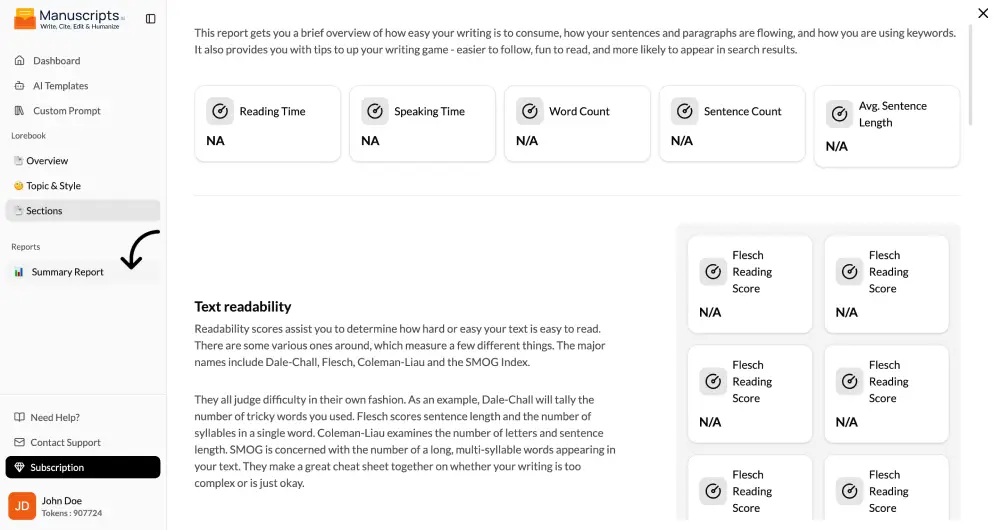
Task: Click the Avg. Sentence Length gauge icon
Action: (839, 114)
